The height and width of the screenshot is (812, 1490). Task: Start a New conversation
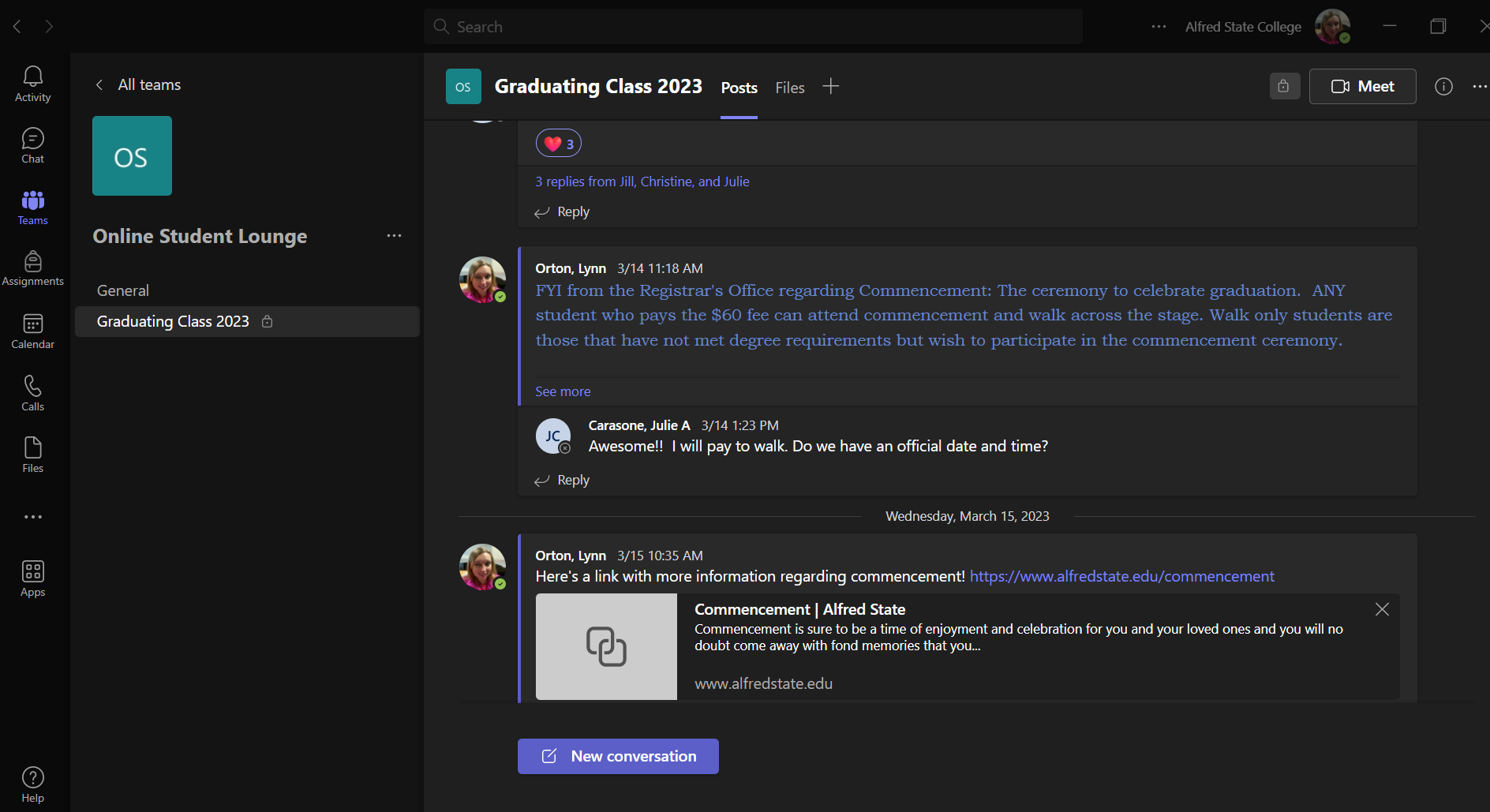tap(618, 756)
